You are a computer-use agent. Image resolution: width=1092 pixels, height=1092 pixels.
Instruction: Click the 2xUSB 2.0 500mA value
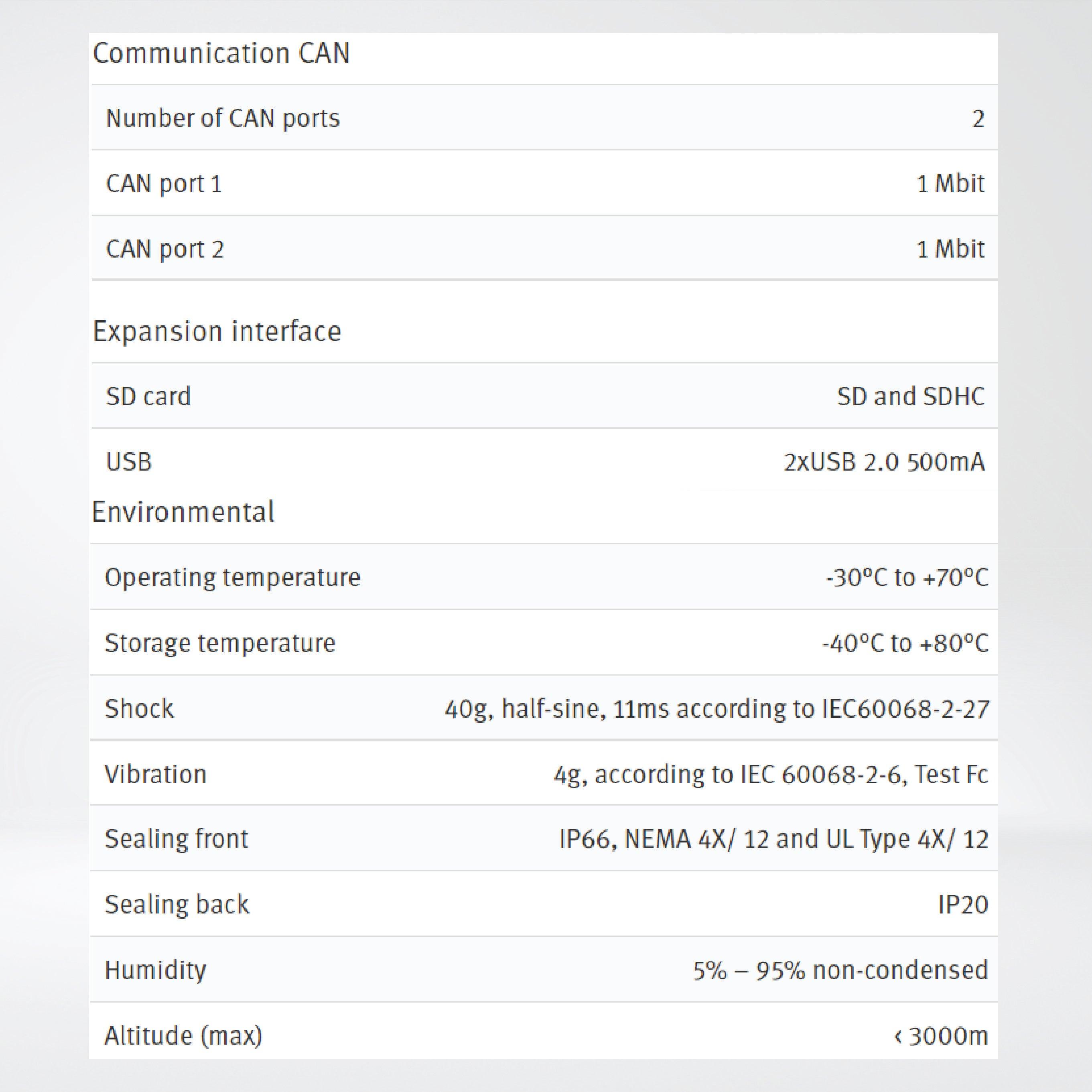click(x=884, y=462)
